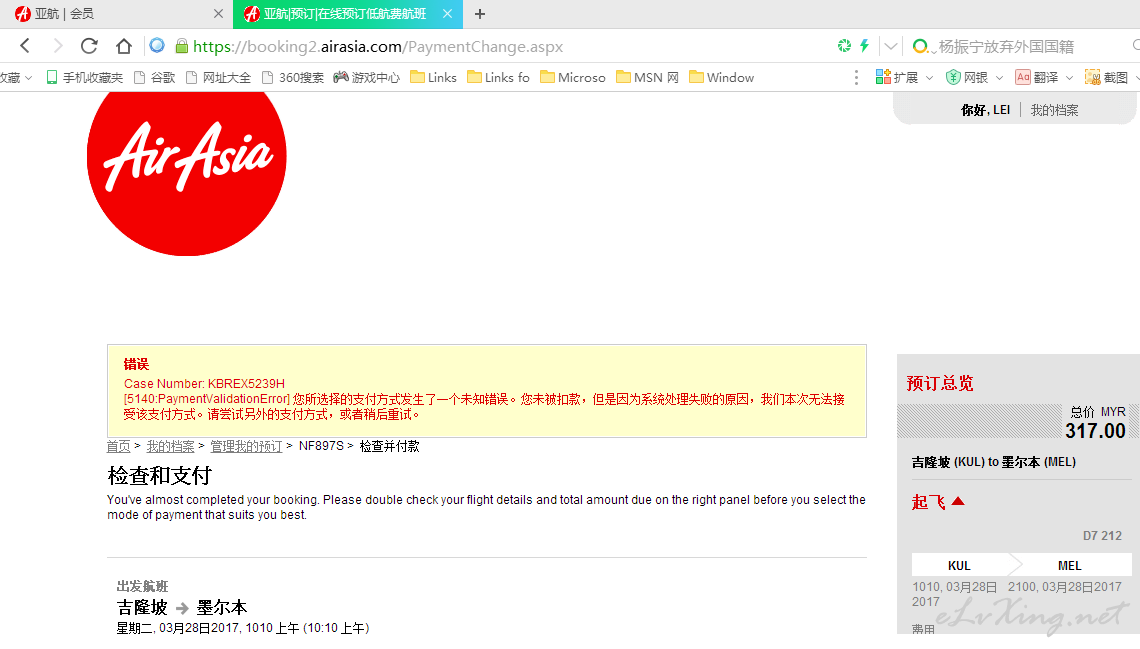Click booking number NF897S in breadcrumb

[x=321, y=446]
